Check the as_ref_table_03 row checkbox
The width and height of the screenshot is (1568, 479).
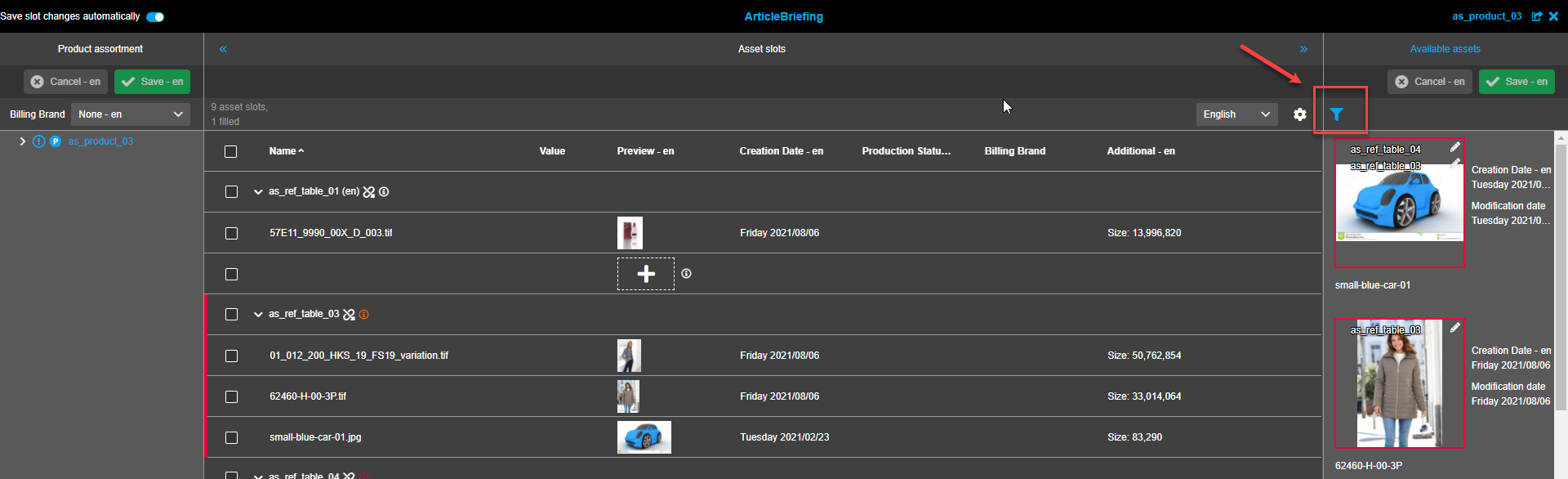tap(231, 315)
